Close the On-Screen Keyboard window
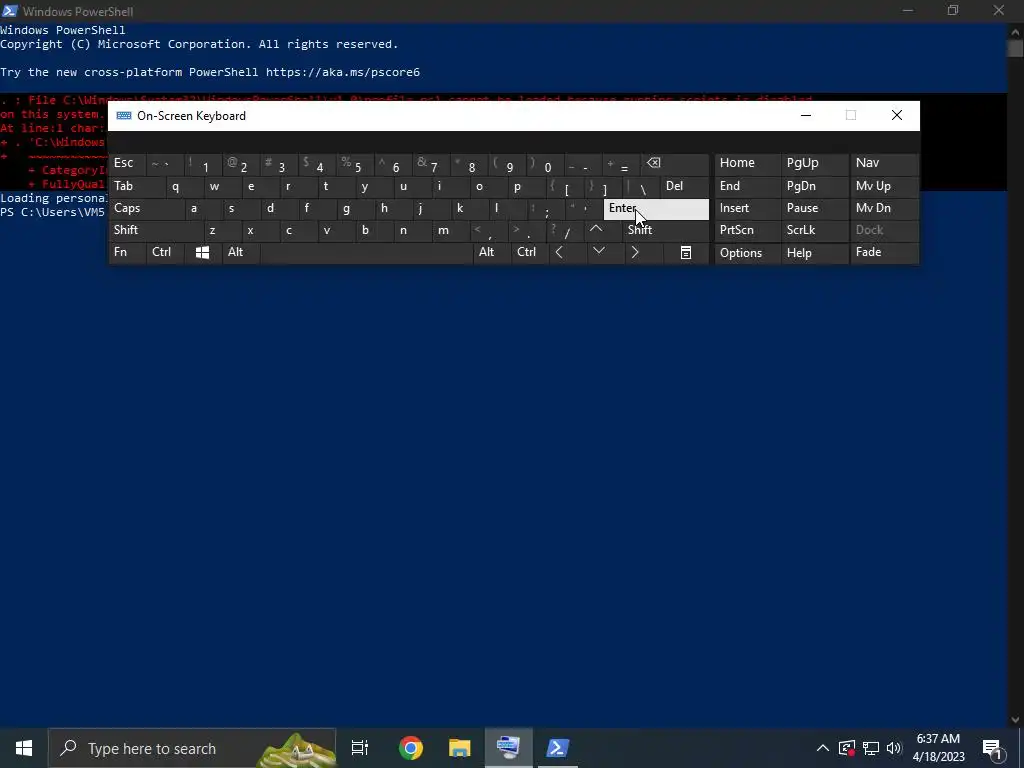Image resolution: width=1024 pixels, height=768 pixels. point(897,116)
